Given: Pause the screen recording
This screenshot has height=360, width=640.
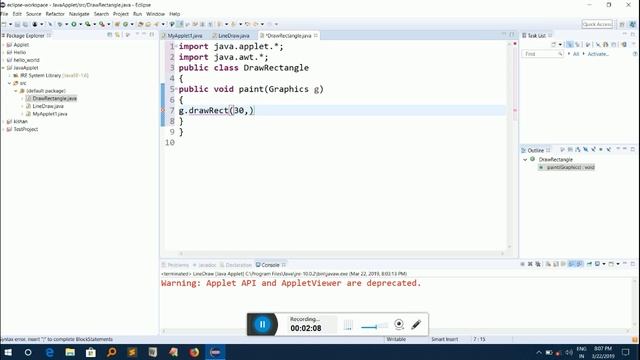Looking at the screenshot, I should (x=262, y=324).
